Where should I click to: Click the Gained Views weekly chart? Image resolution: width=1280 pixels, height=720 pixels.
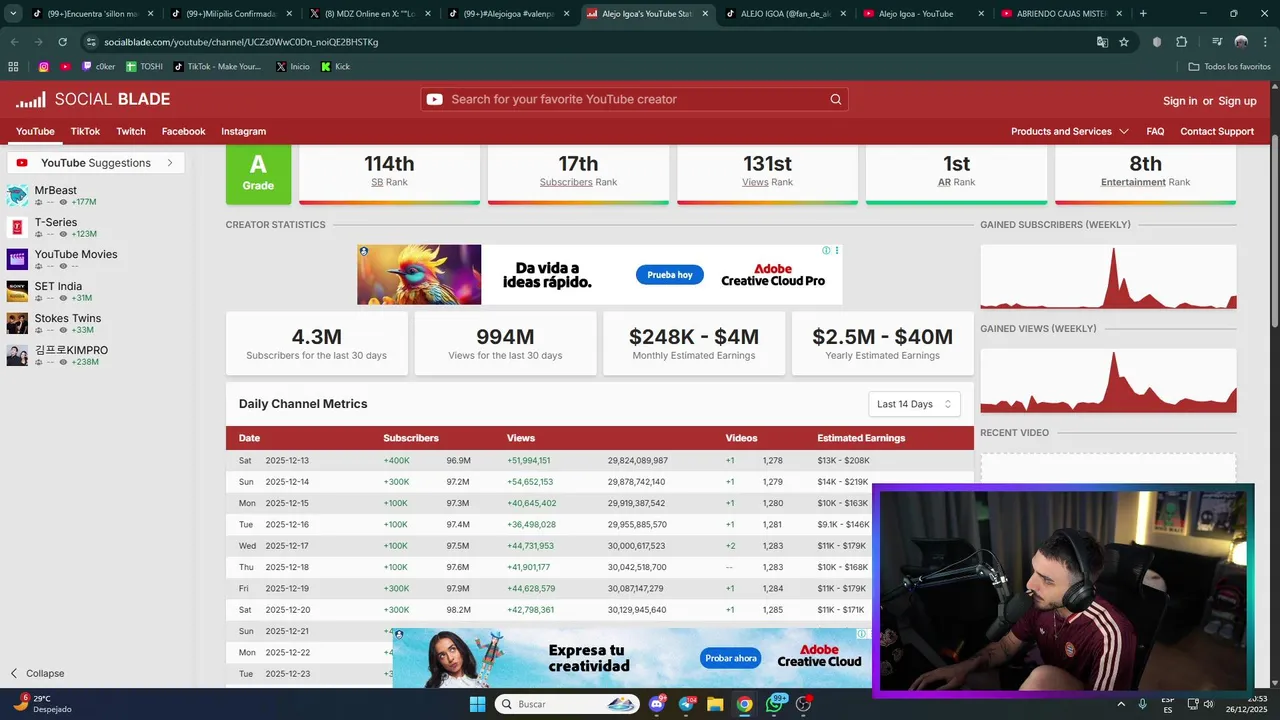click(x=1108, y=381)
